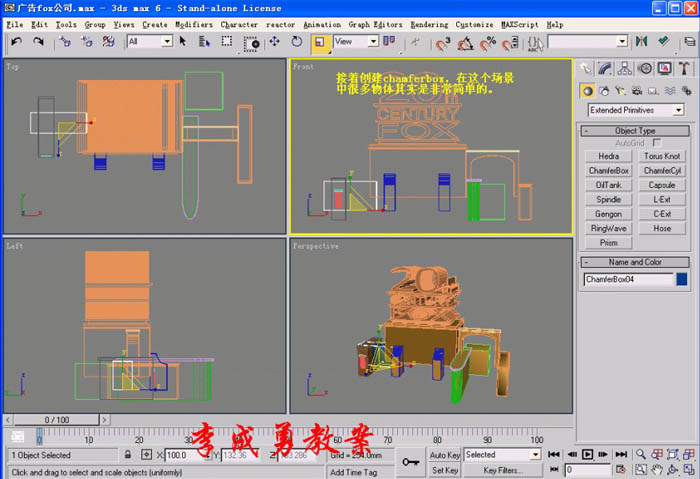Click the Set Keys key icon button
700x479 pixels.
pos(410,462)
